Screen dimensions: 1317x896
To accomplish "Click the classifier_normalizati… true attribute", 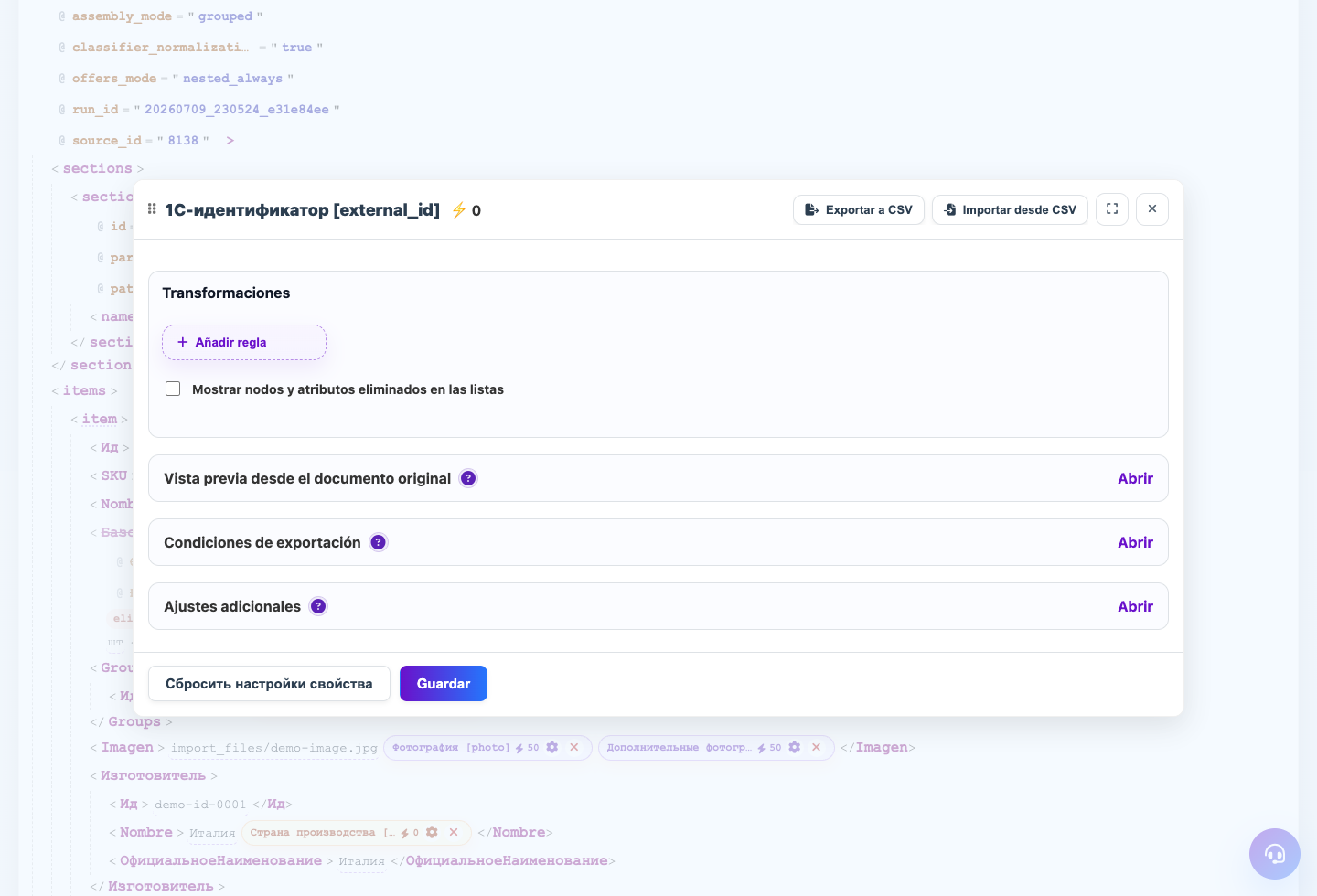I will point(190,48).
